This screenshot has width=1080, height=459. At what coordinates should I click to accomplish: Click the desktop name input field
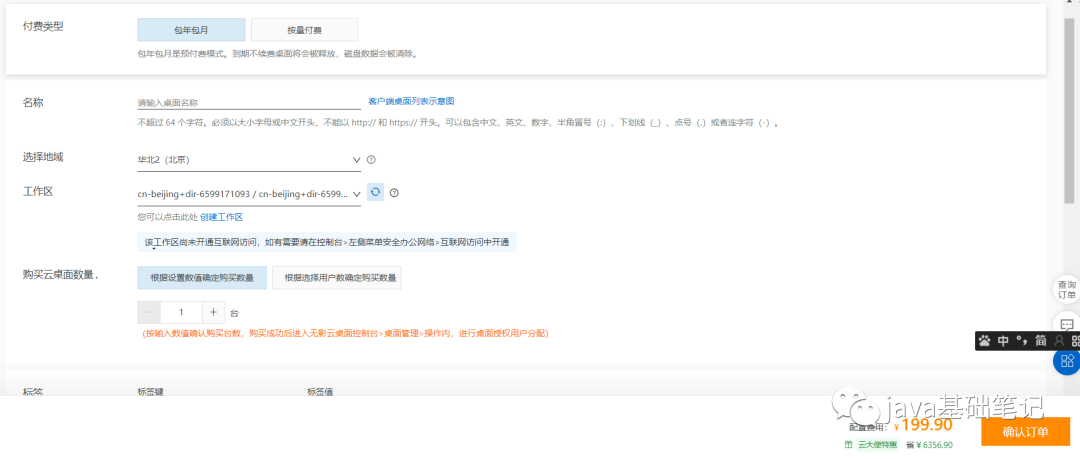point(249,103)
